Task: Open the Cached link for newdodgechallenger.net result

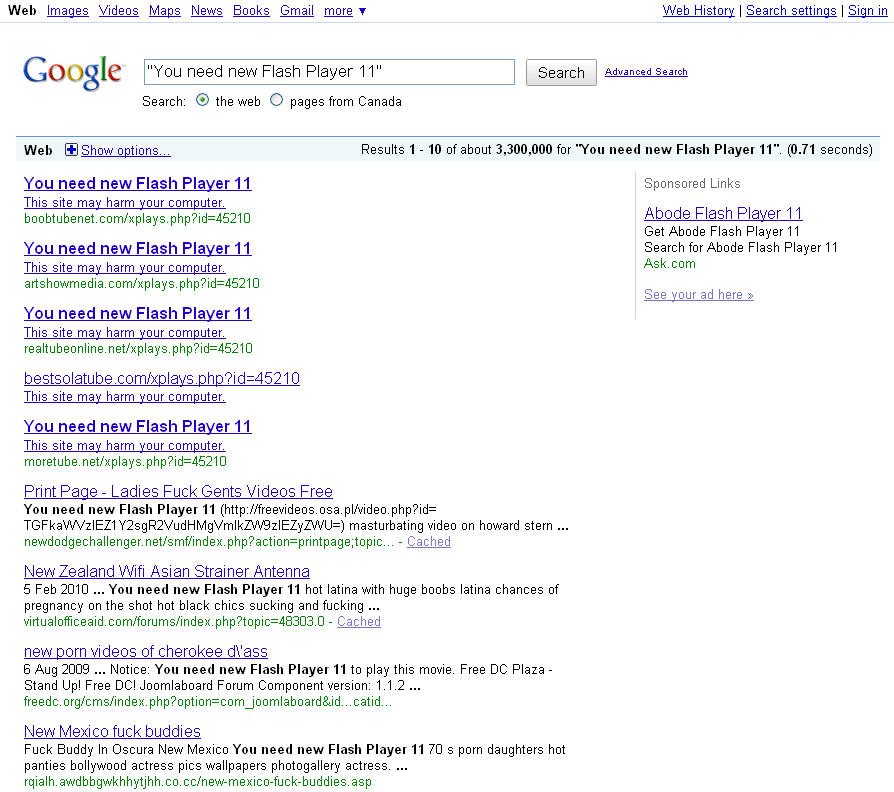Action: coord(429,542)
